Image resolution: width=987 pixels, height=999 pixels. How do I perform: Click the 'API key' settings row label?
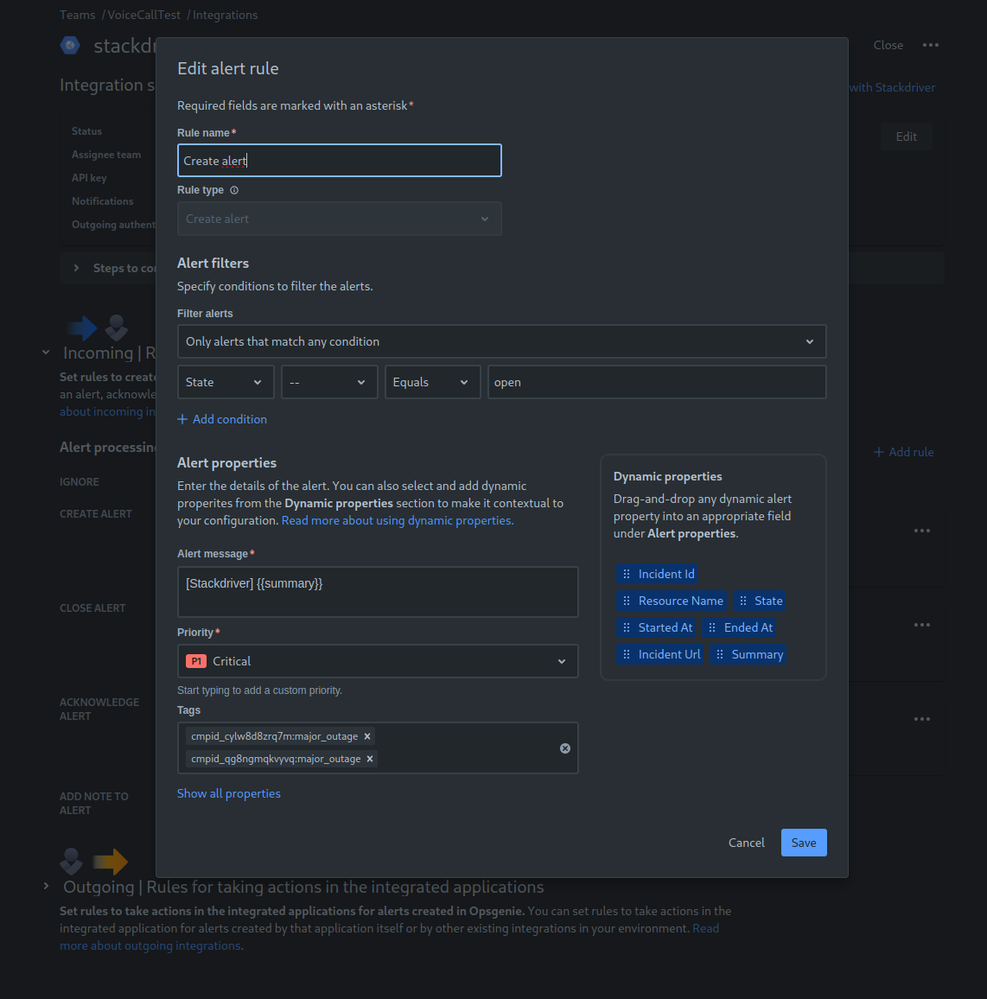point(89,178)
